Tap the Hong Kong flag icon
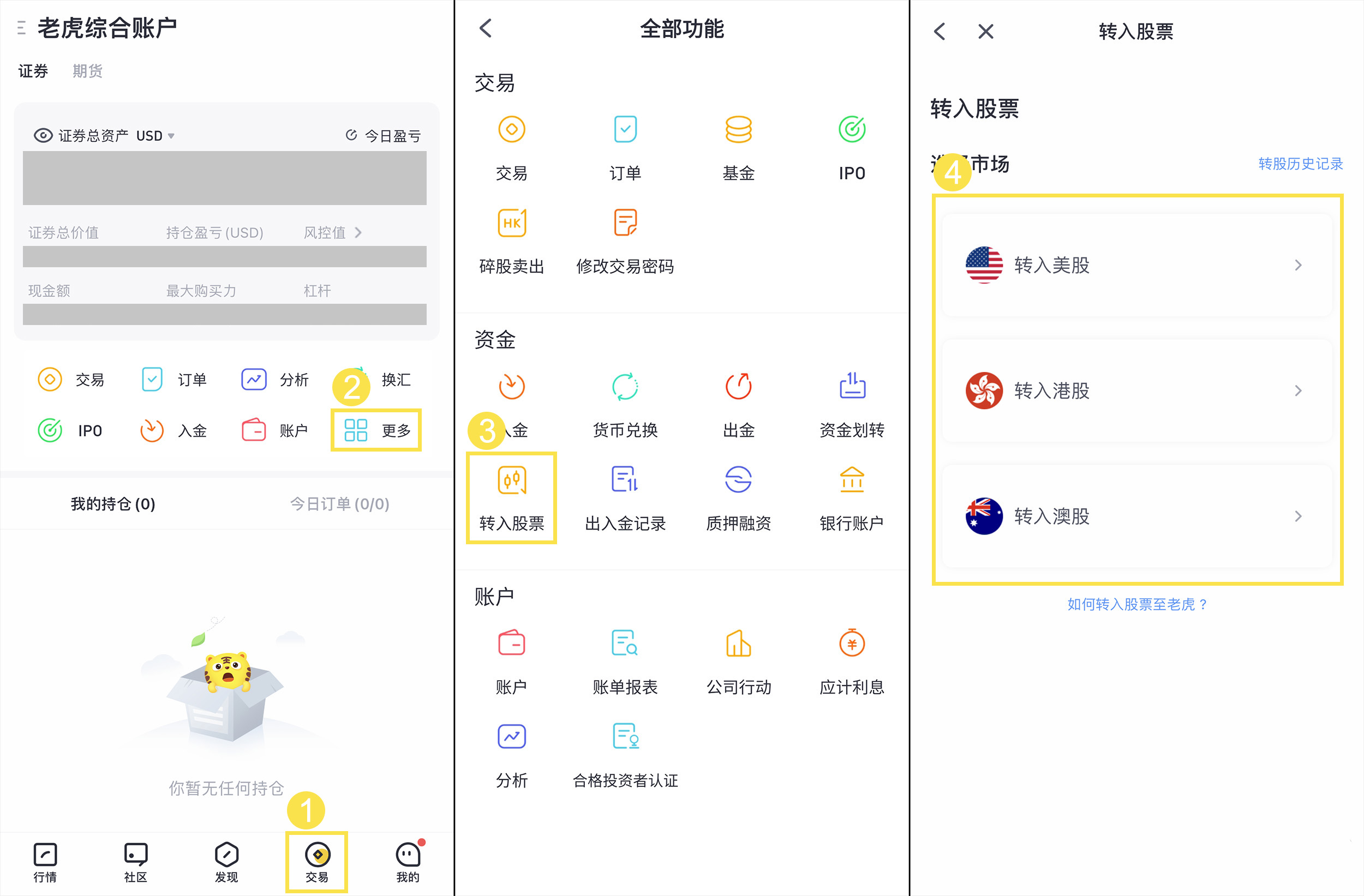The width and height of the screenshot is (1364, 896). point(984,390)
